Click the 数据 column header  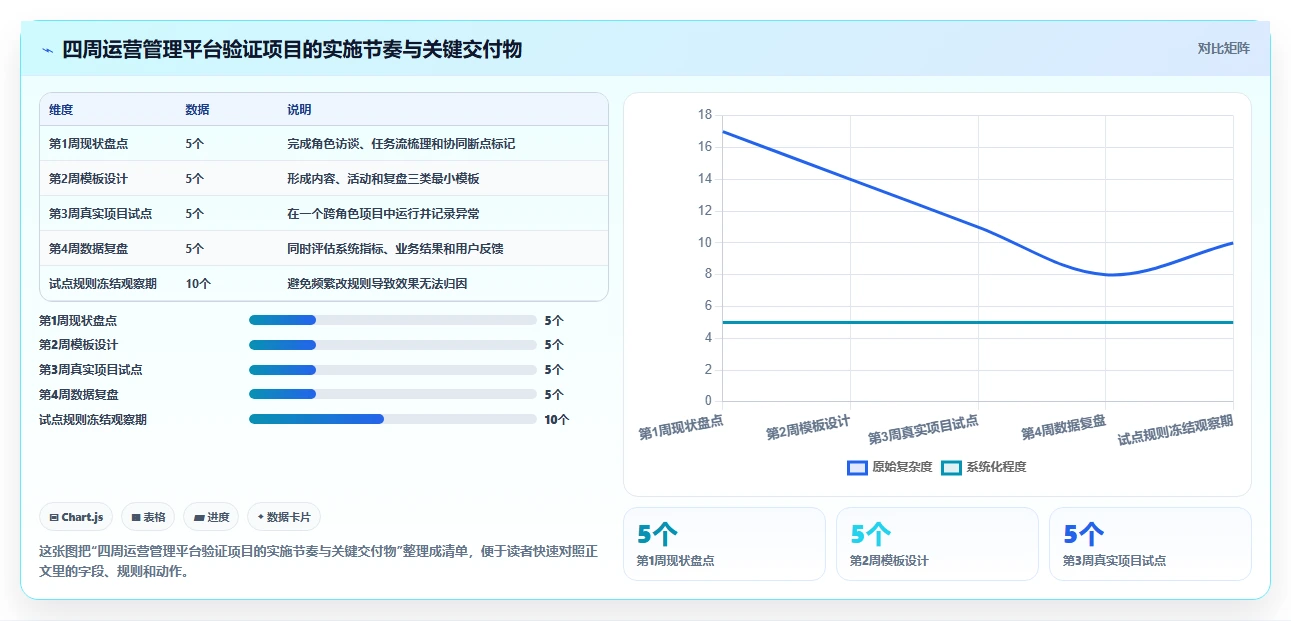click(x=197, y=109)
